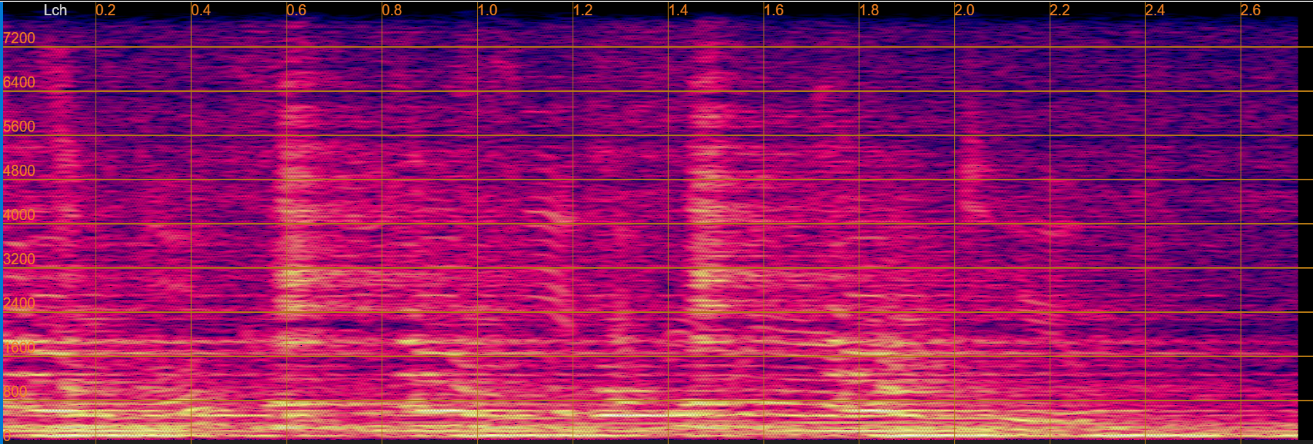
Task: Select the 6400 Hz frequency label
Action: pos(20,82)
